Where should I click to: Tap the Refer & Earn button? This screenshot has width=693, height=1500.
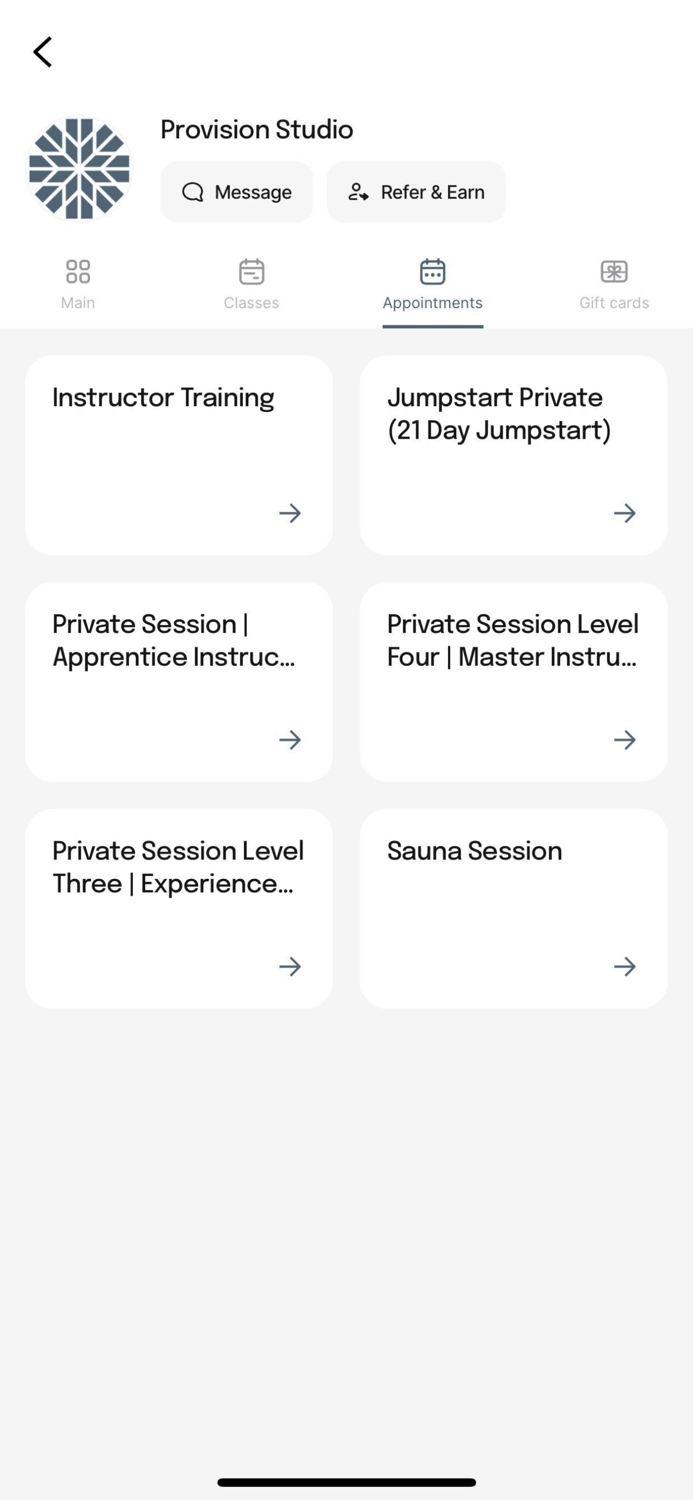click(416, 191)
